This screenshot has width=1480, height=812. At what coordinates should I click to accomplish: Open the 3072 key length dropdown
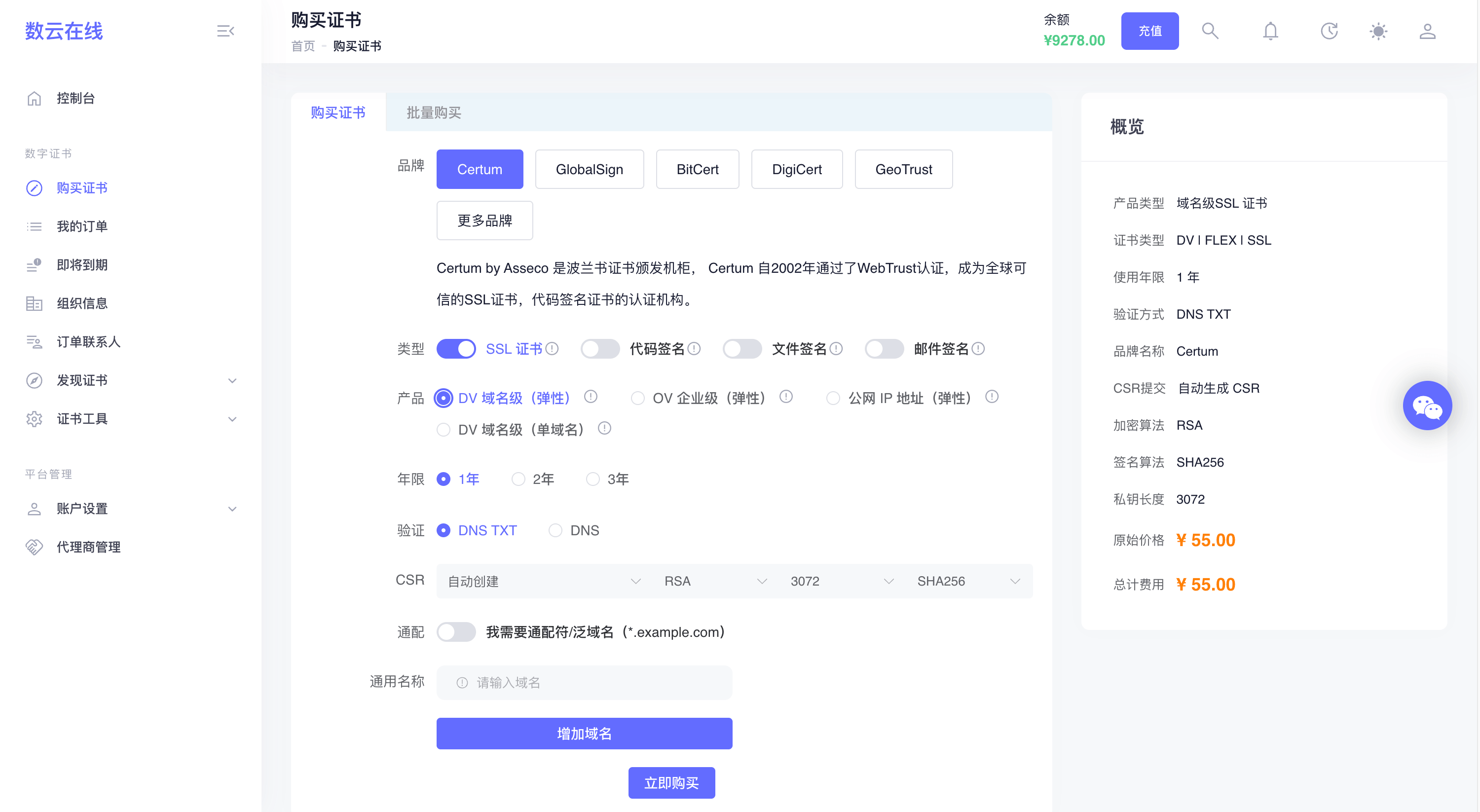[841, 582]
